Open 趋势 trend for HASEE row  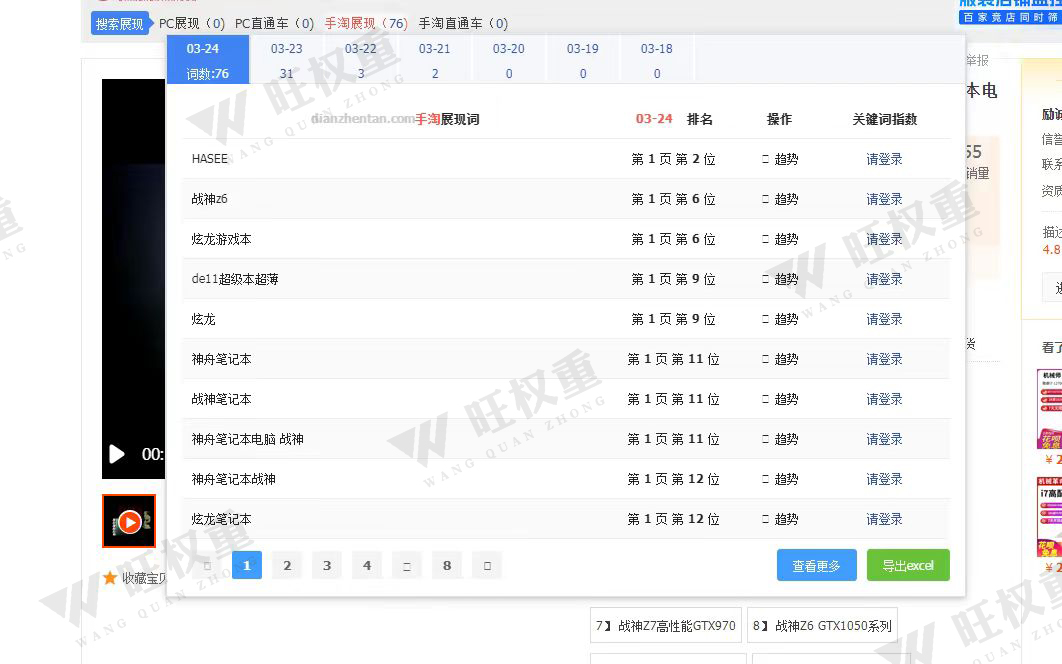pos(780,159)
